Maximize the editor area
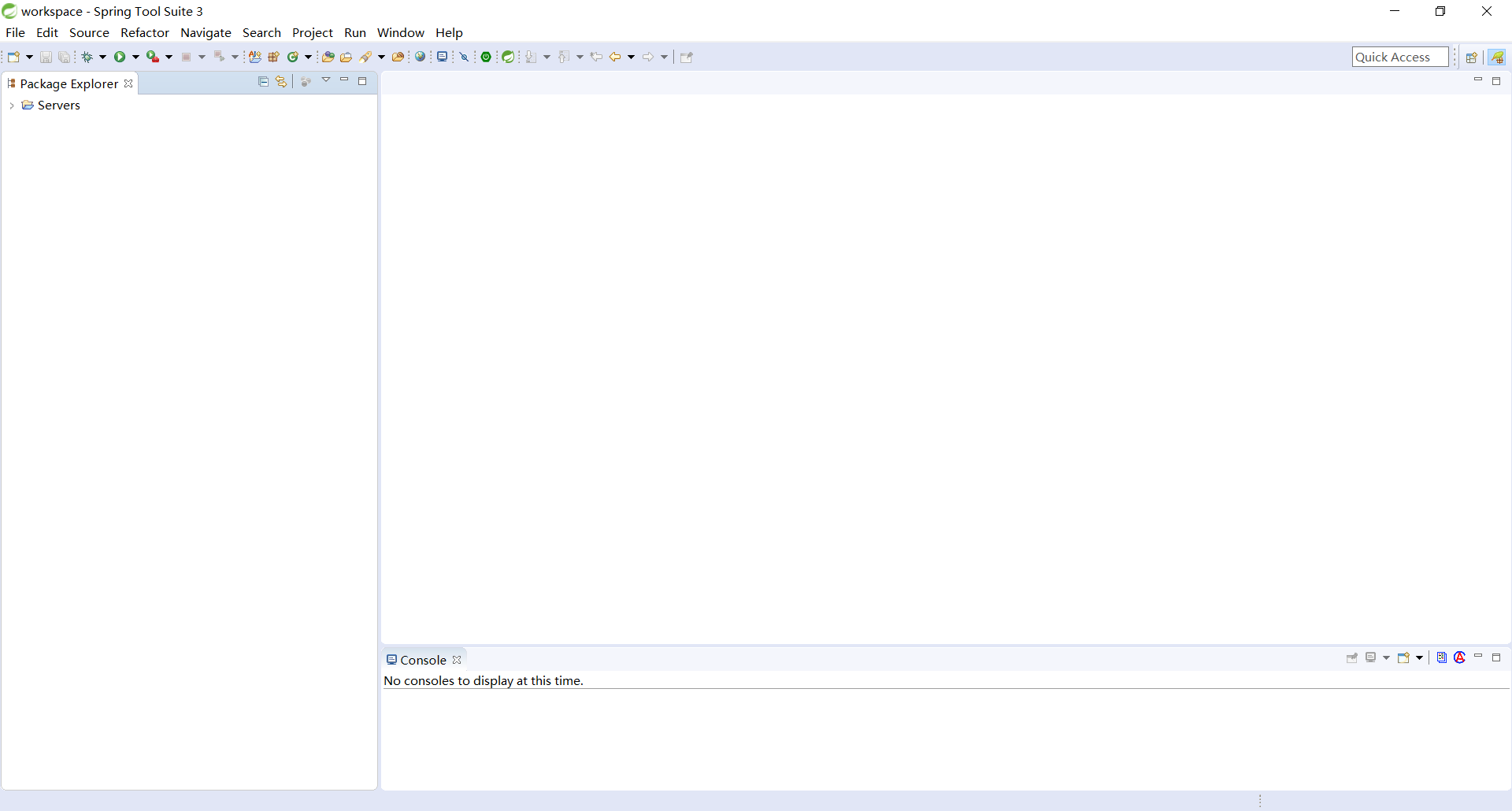1512x811 pixels. [1496, 81]
